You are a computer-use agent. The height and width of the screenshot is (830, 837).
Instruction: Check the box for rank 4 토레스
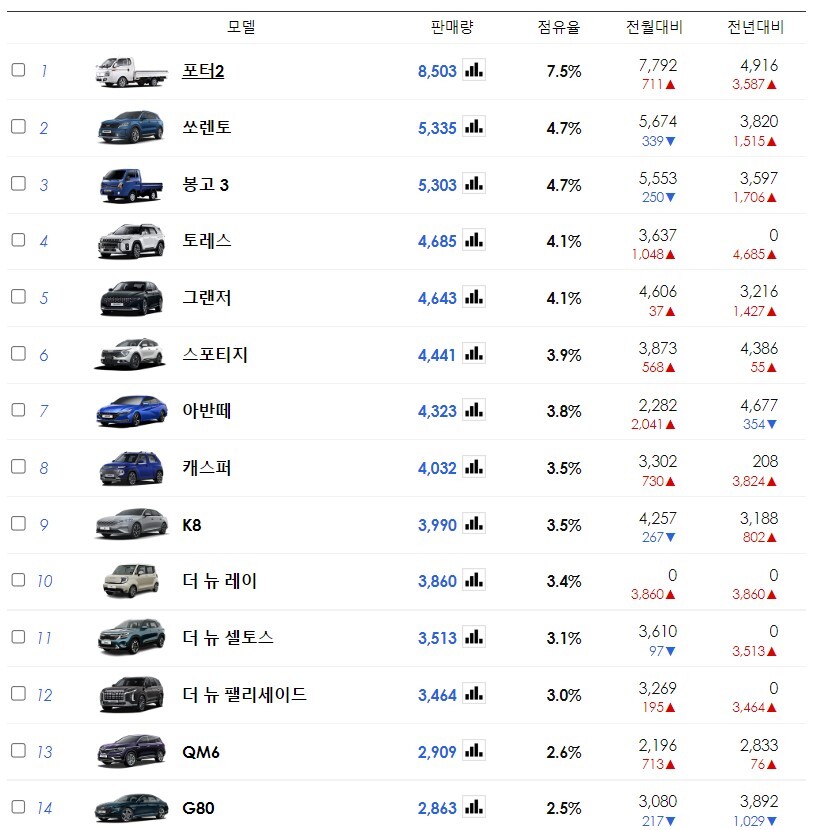[18, 240]
